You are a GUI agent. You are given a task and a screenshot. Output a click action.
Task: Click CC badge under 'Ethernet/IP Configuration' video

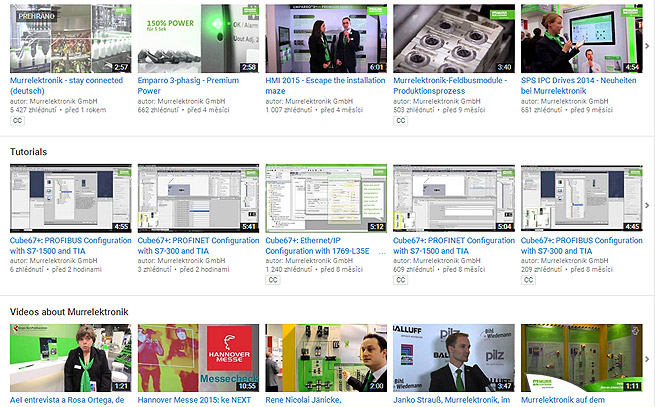coord(273,280)
